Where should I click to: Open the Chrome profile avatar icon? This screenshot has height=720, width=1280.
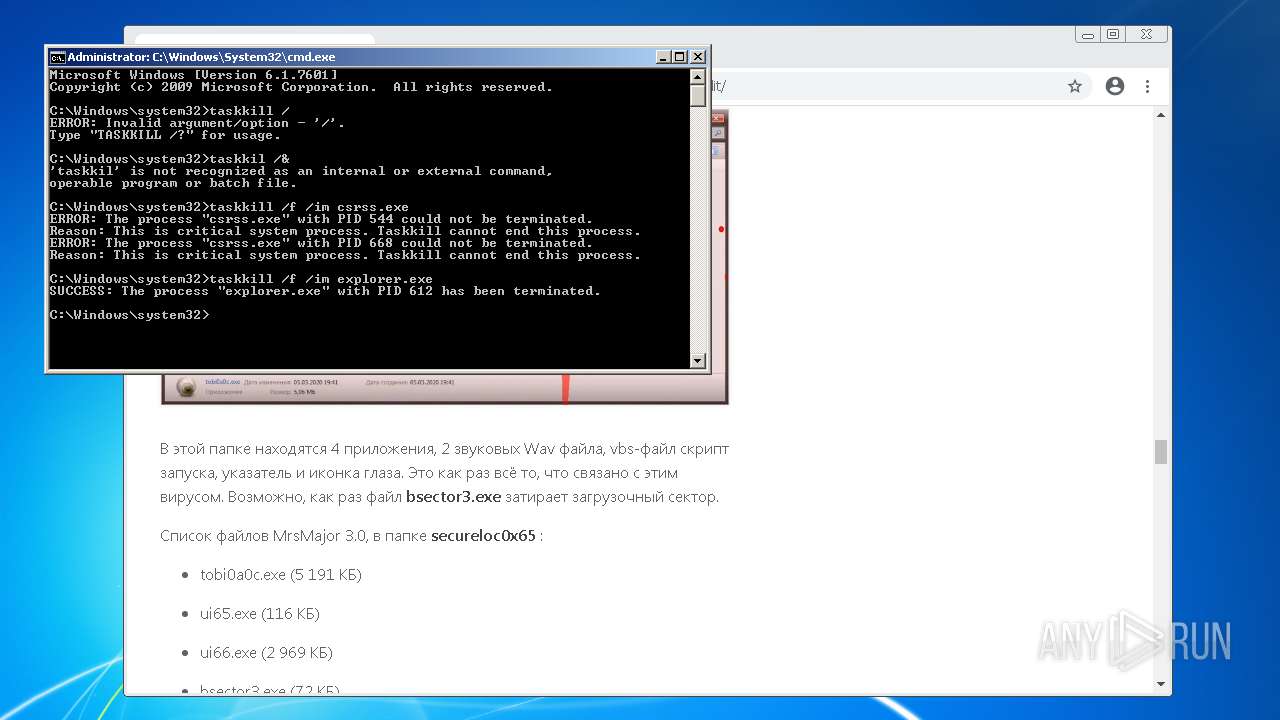click(x=1115, y=86)
